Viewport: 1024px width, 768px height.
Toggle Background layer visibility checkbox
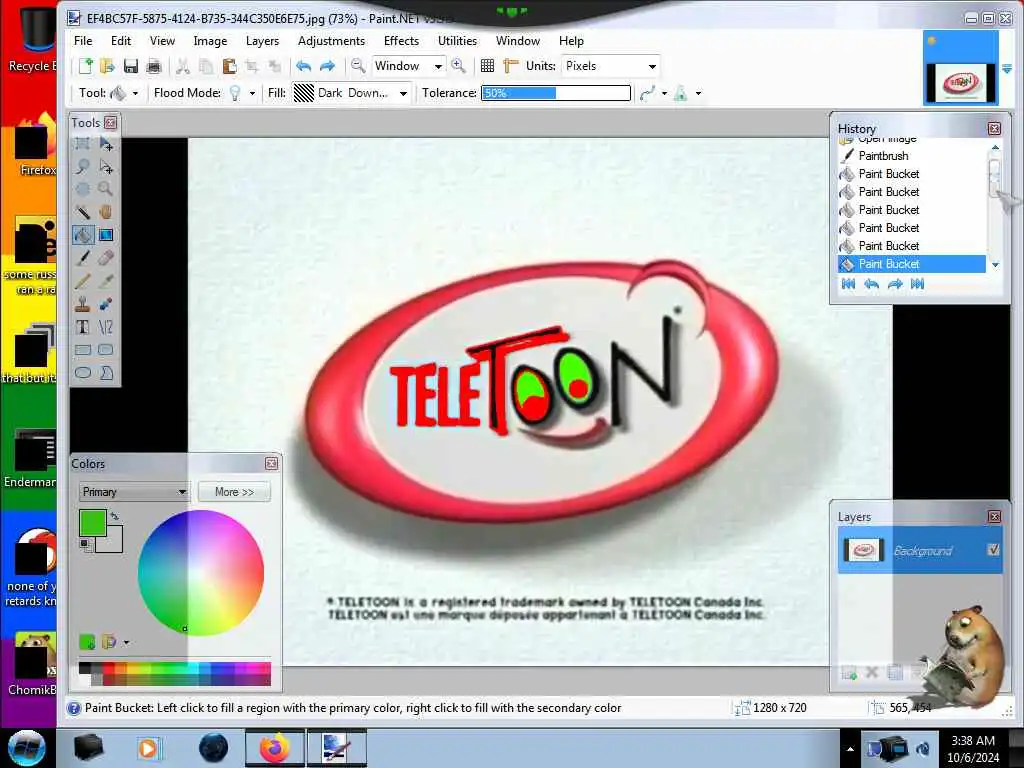tap(993, 550)
